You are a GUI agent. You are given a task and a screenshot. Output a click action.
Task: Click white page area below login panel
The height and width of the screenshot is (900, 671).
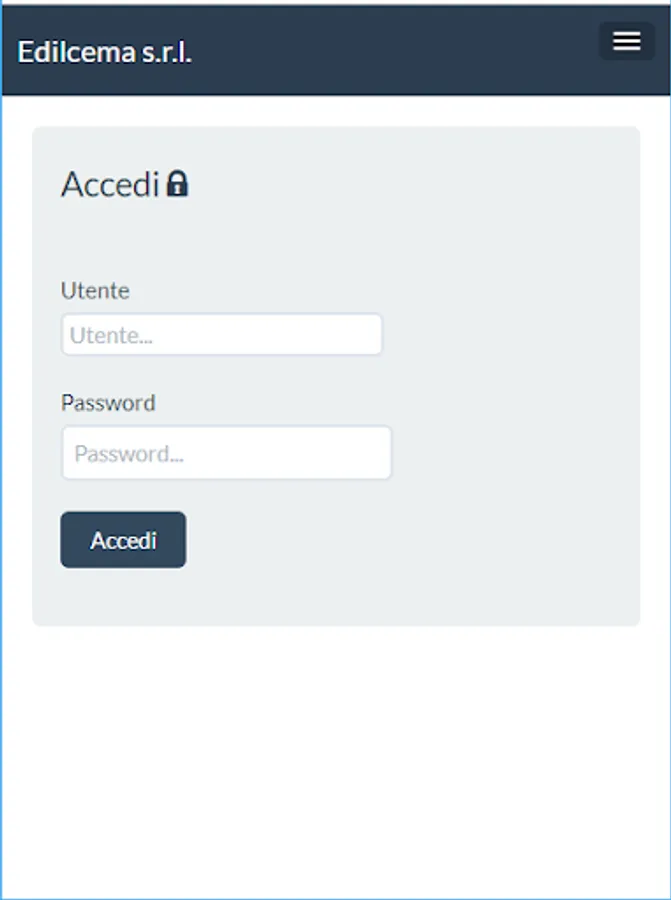(335, 758)
